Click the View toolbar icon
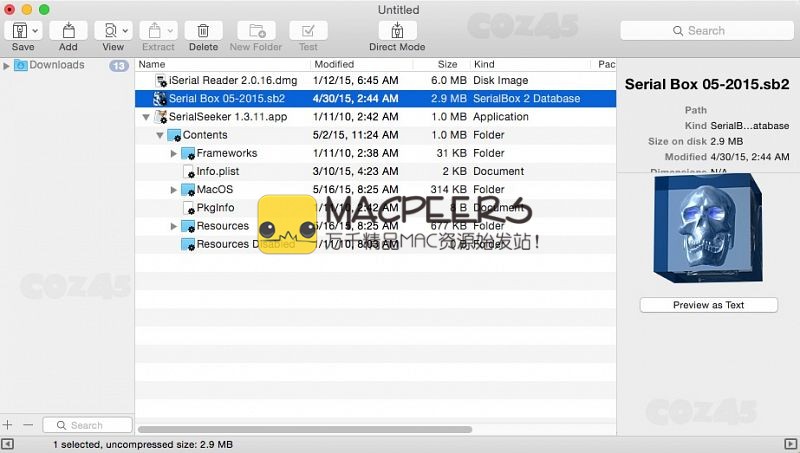Image resolution: width=800 pixels, height=453 pixels. pos(110,31)
